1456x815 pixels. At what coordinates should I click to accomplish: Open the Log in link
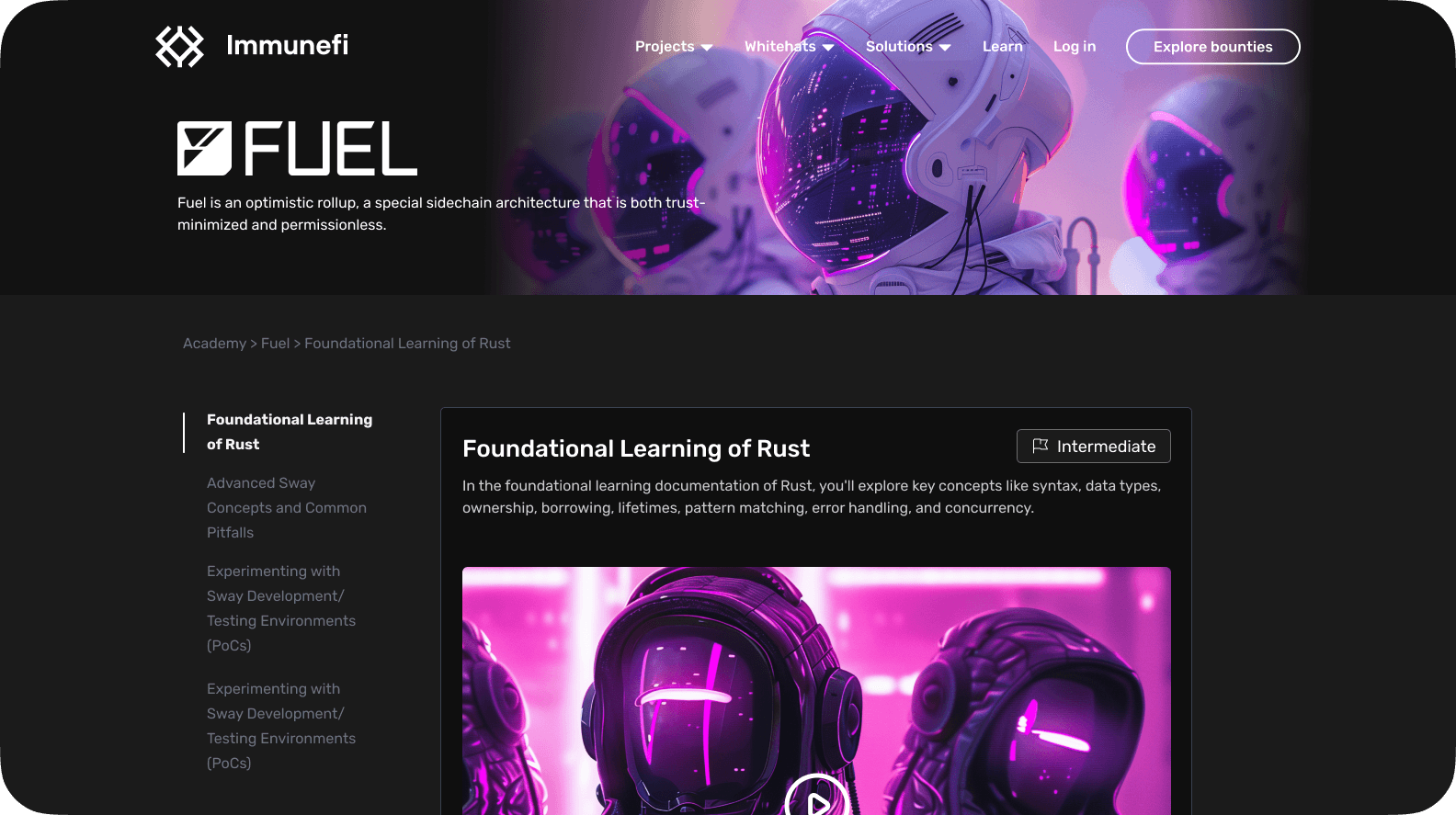coord(1075,46)
